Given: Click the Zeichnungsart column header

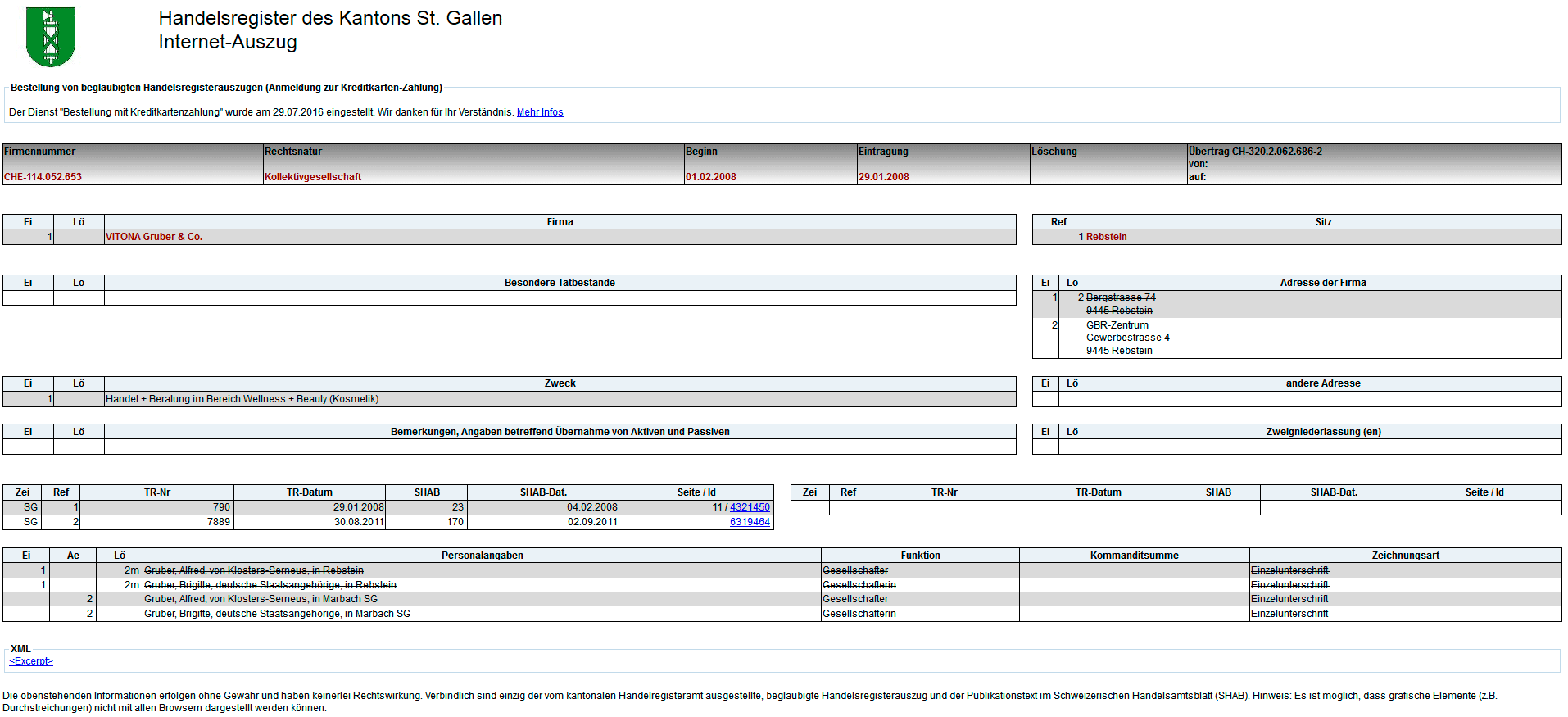Looking at the screenshot, I should 1406,556.
